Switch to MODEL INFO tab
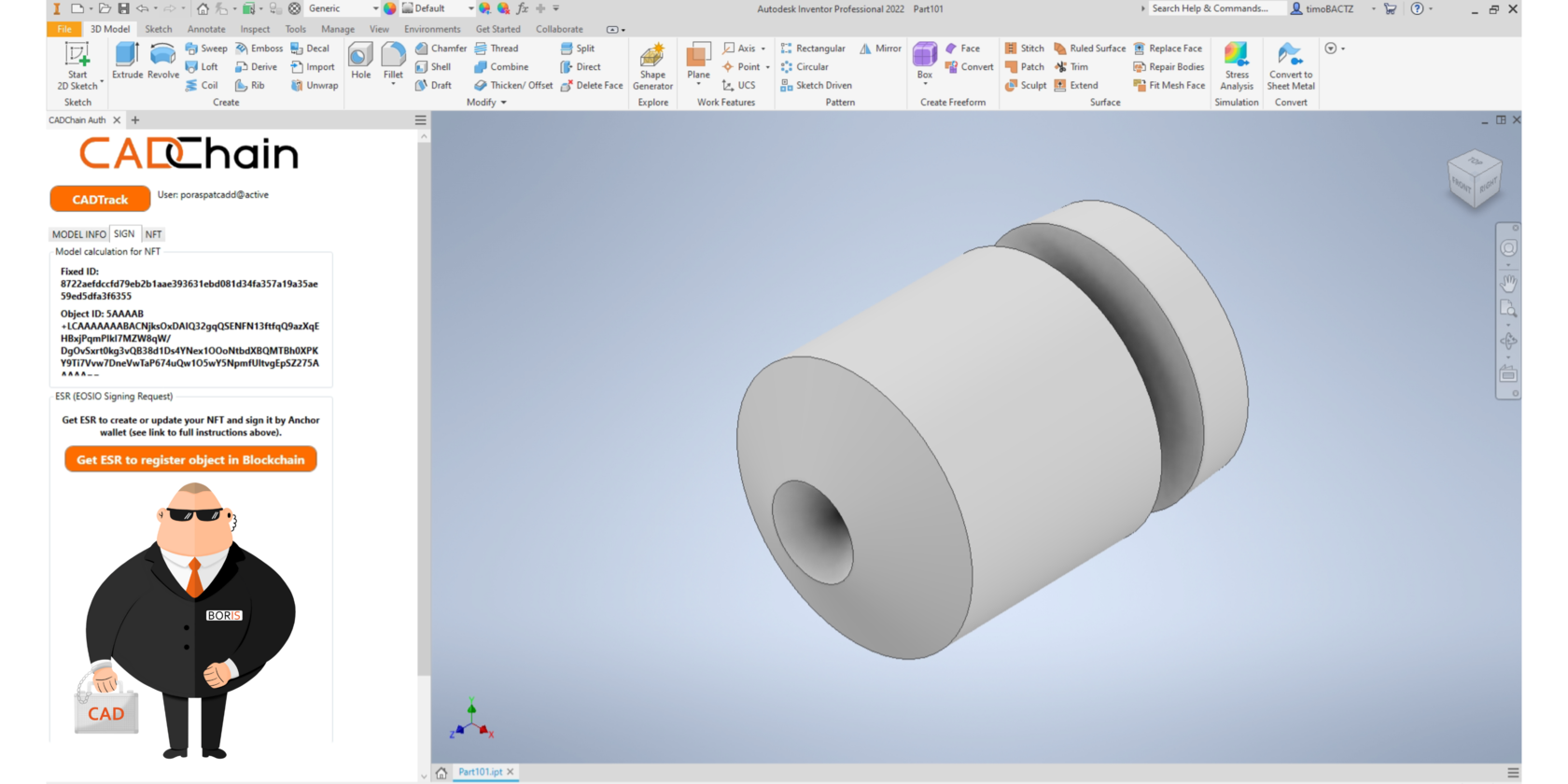 [x=79, y=234]
